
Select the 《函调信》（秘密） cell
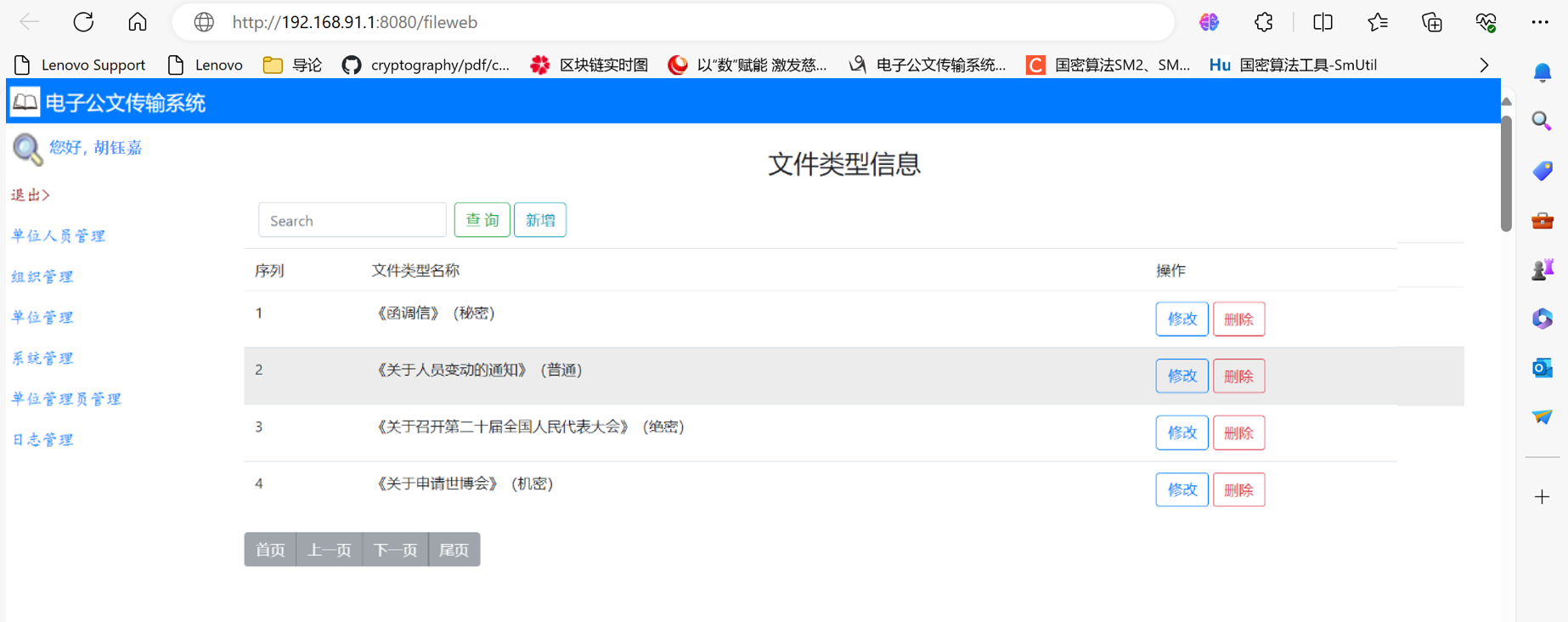coord(435,314)
